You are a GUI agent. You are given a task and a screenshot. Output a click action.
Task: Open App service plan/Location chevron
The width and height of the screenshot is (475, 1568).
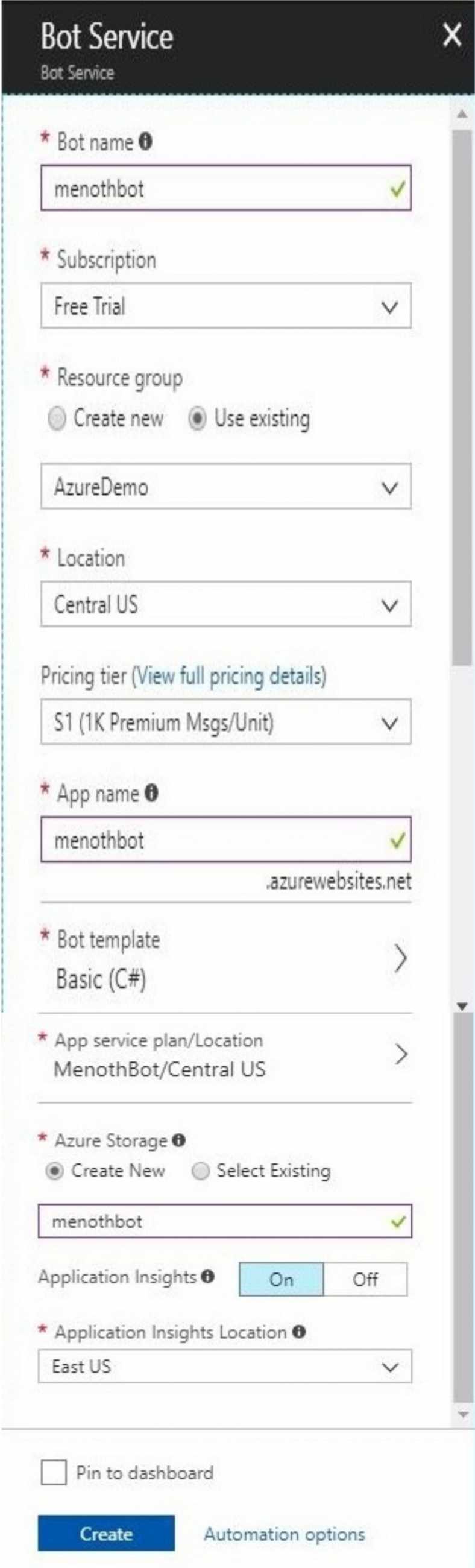(401, 1054)
